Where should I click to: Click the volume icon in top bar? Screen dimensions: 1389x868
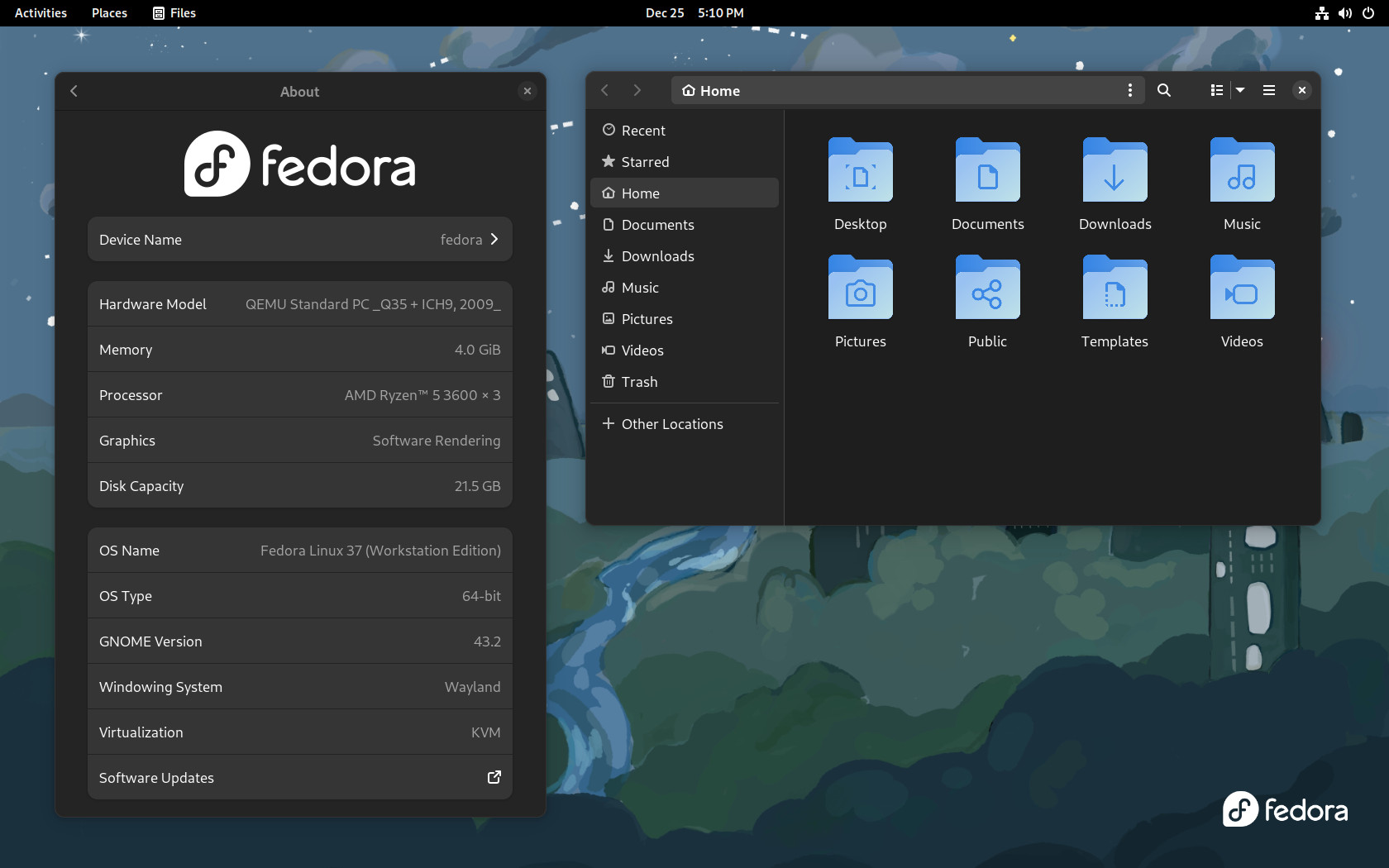(x=1345, y=13)
